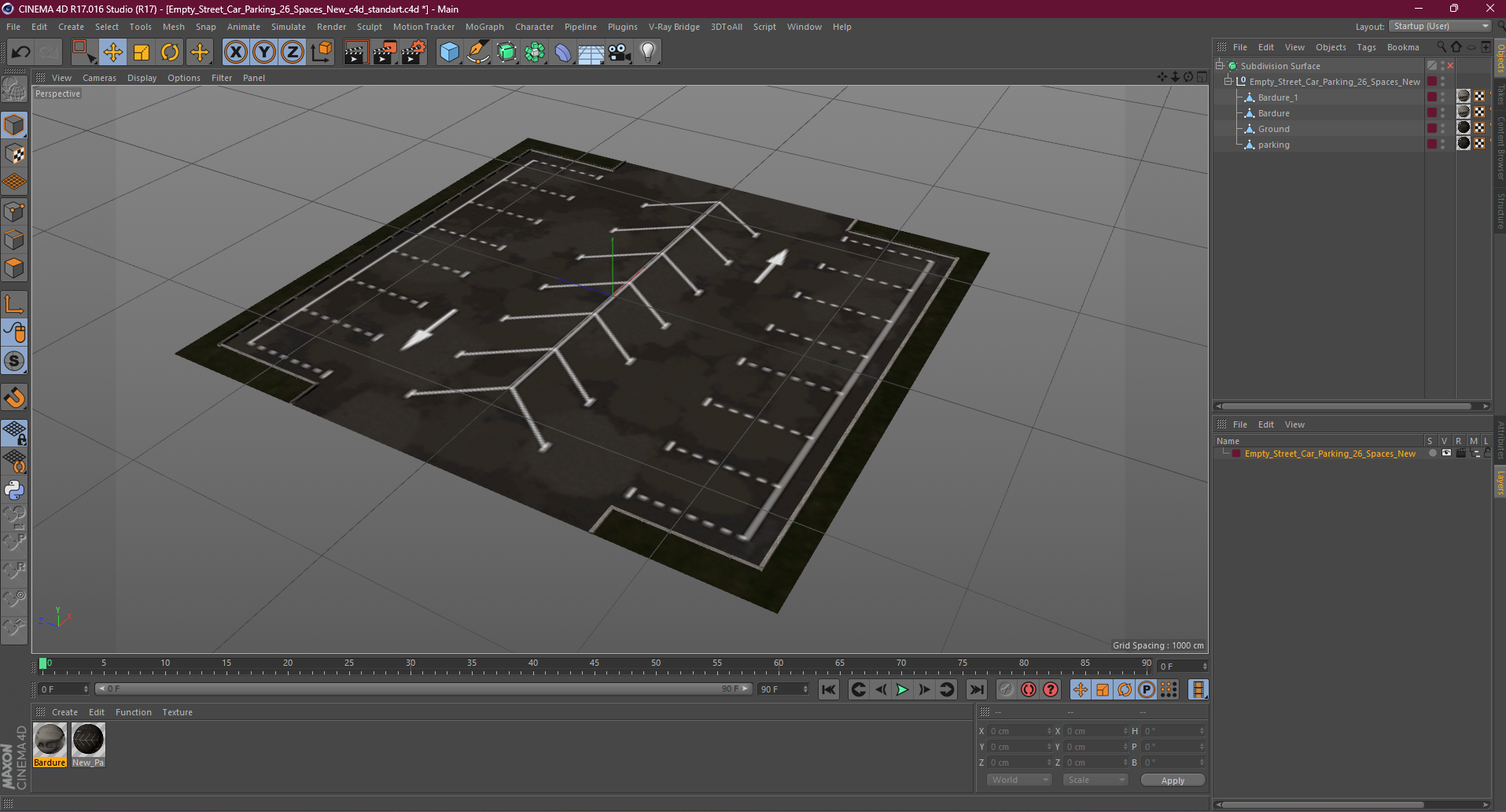Screen dimensions: 1506x812
Task: Render active view clapperboard icon
Action: pyautogui.click(x=355, y=53)
